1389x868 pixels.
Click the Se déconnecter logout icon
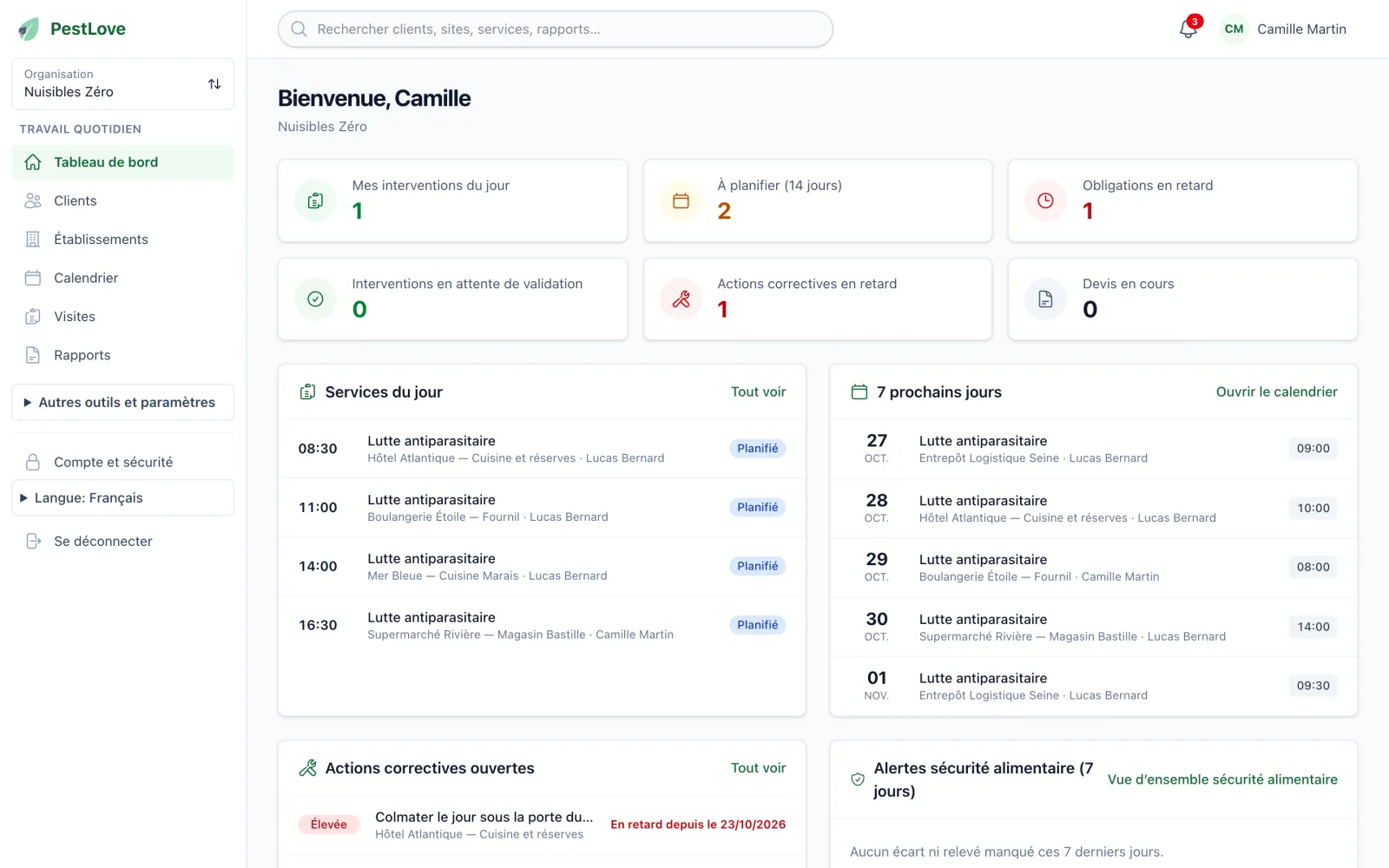pyautogui.click(x=33, y=541)
